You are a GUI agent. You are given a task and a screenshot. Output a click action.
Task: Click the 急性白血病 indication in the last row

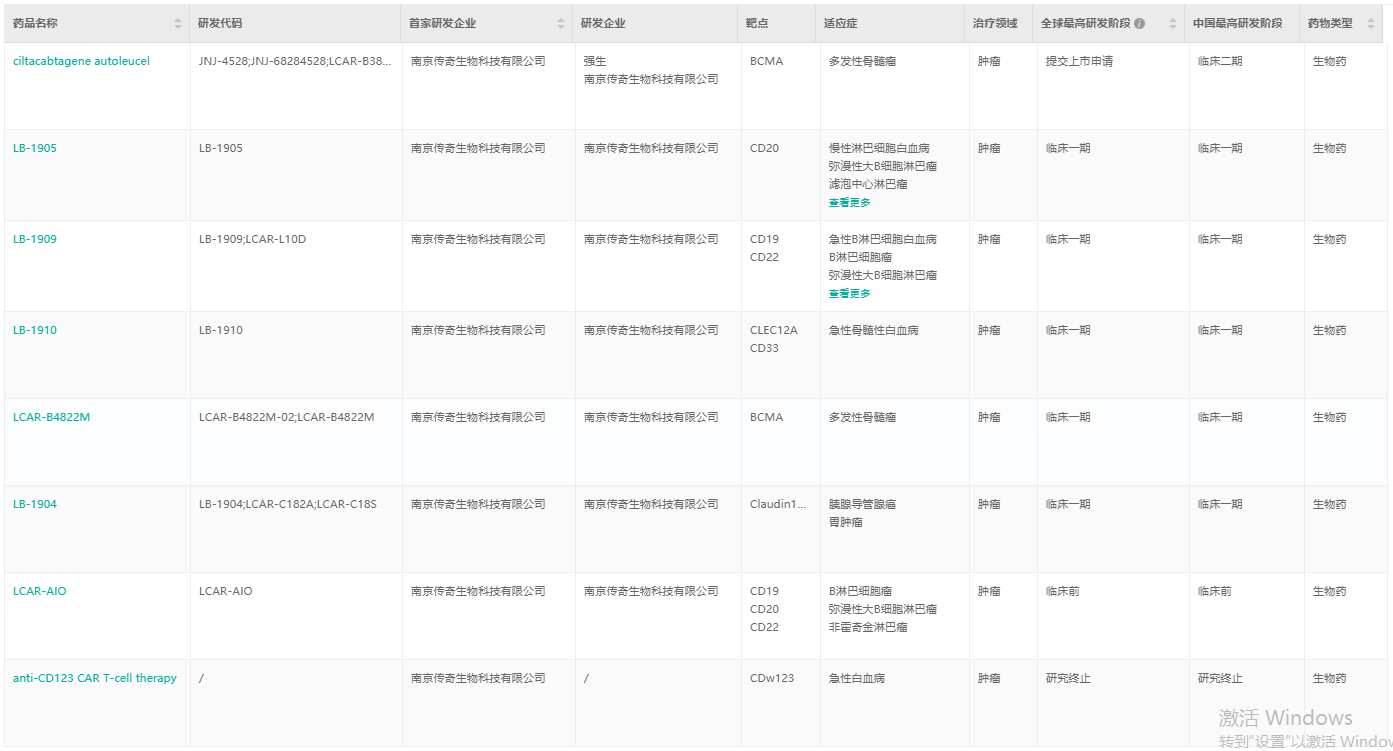tap(857, 678)
